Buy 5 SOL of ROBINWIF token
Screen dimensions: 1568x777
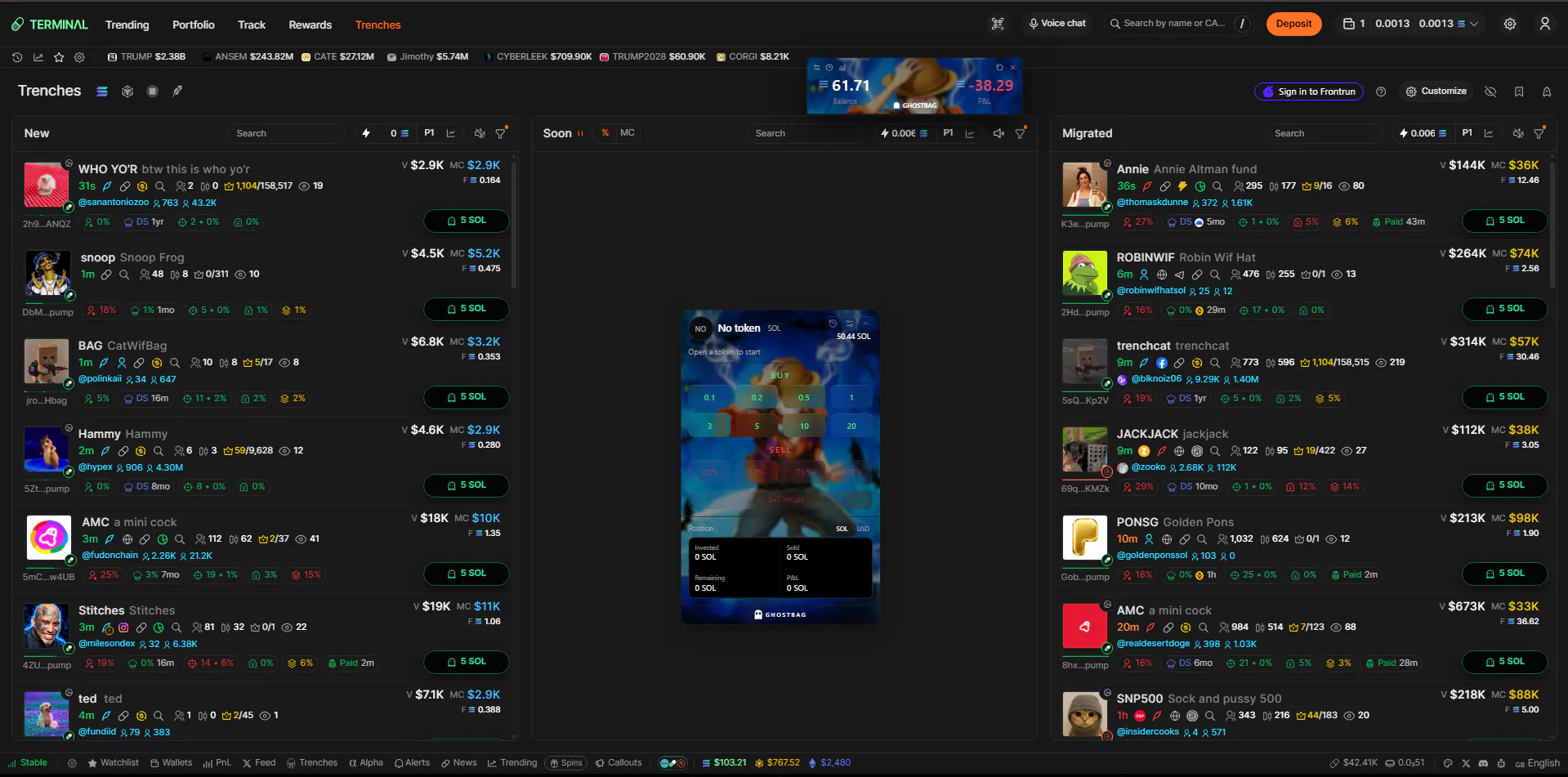1505,309
